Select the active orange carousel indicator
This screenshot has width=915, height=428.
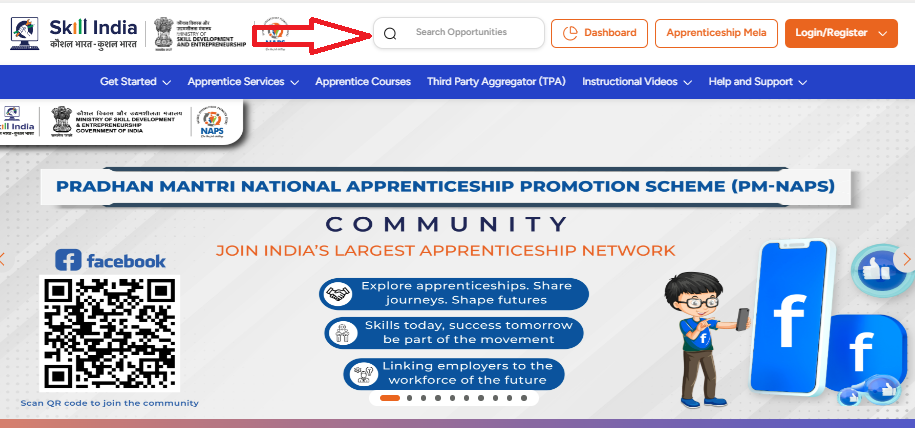pos(390,398)
